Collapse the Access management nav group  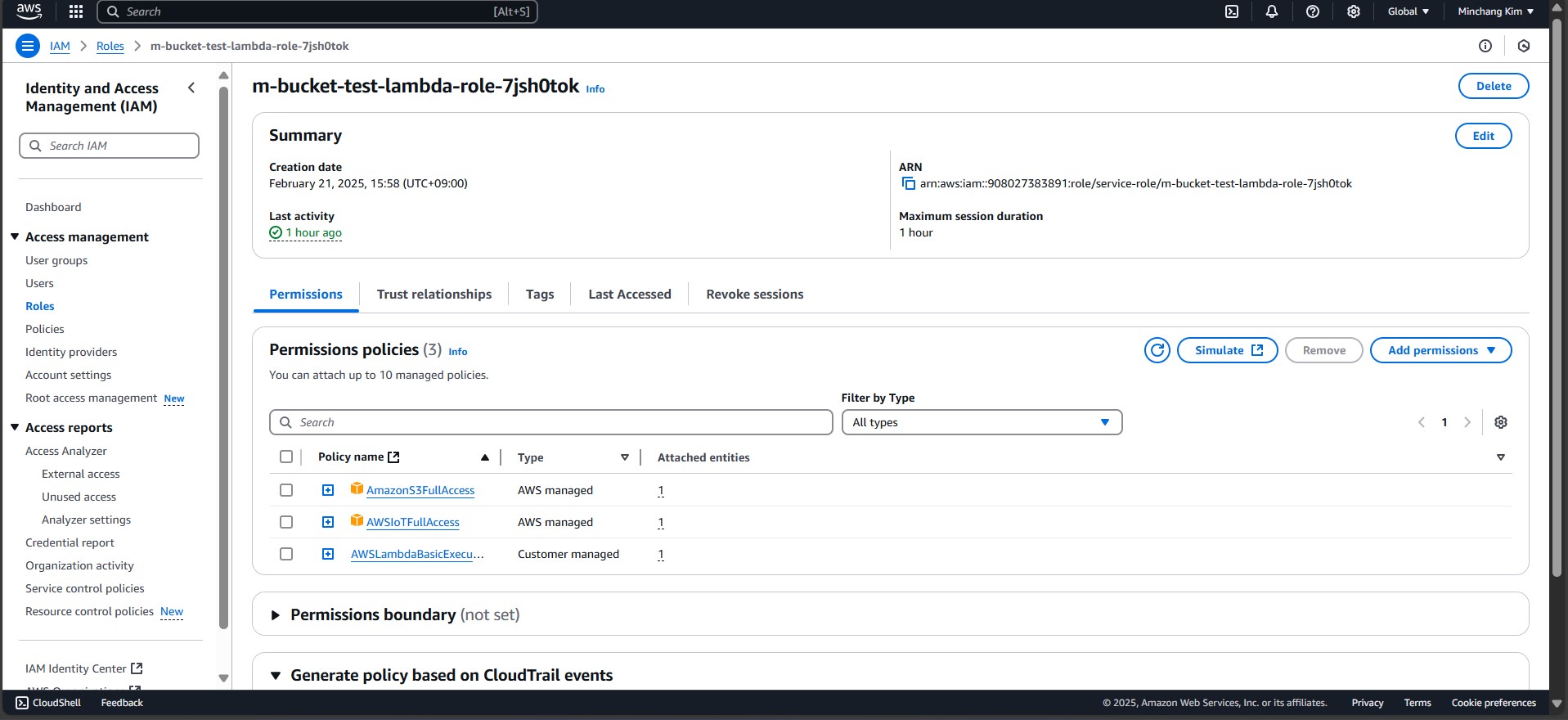[15, 236]
